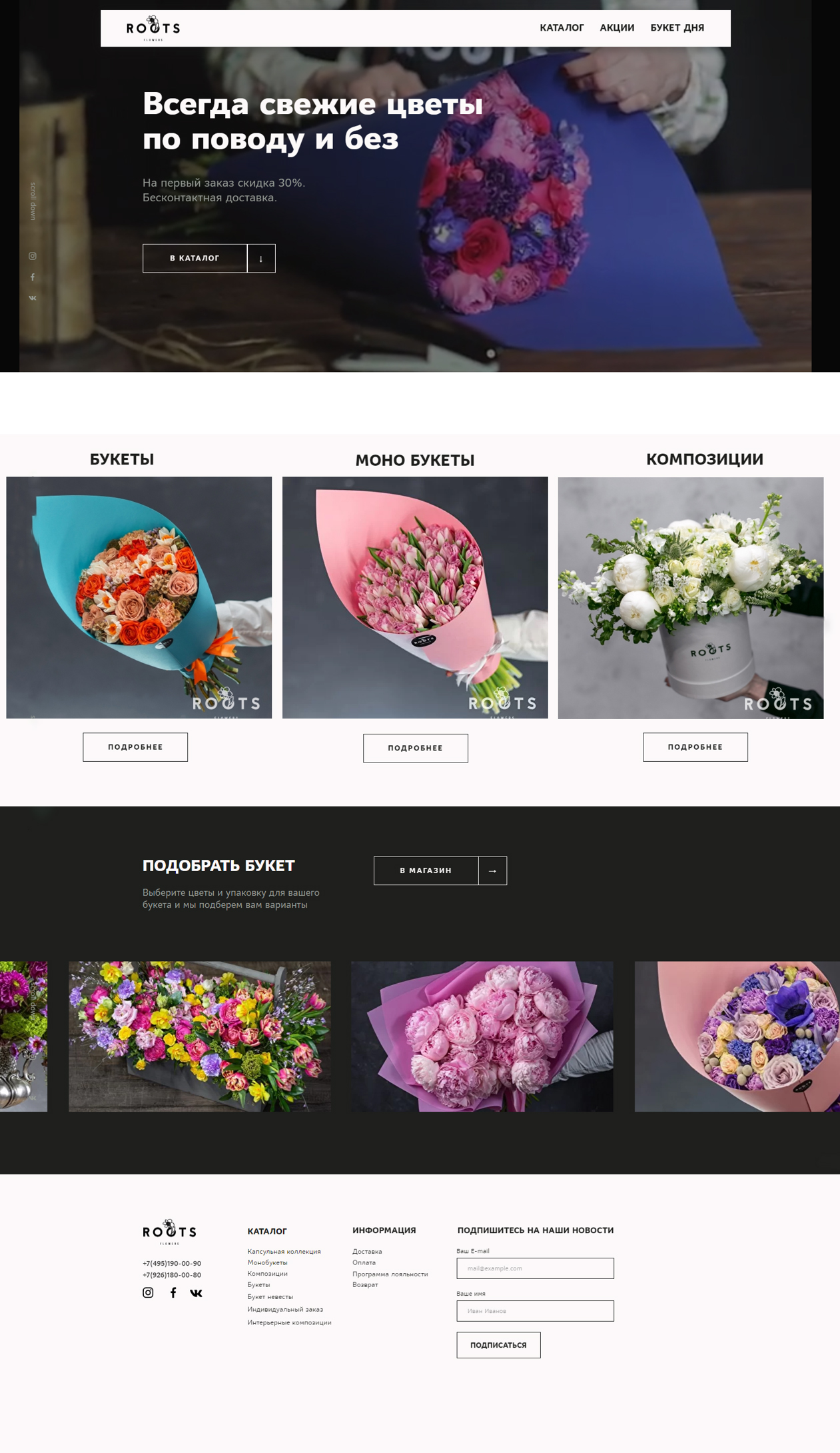Click the down arrow next to В КАТАЛОГ
This screenshot has height=1453, width=840.
pyautogui.click(x=261, y=258)
